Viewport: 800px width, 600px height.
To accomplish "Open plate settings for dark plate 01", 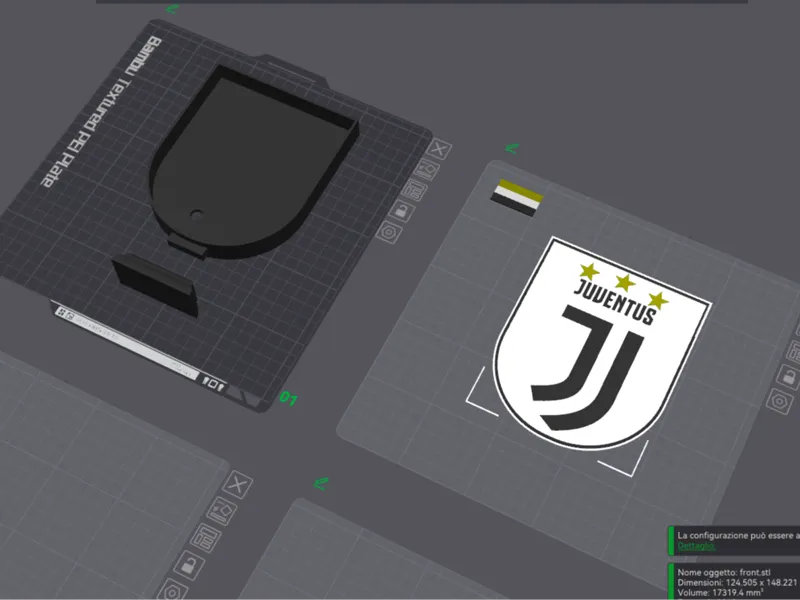I will (x=389, y=233).
